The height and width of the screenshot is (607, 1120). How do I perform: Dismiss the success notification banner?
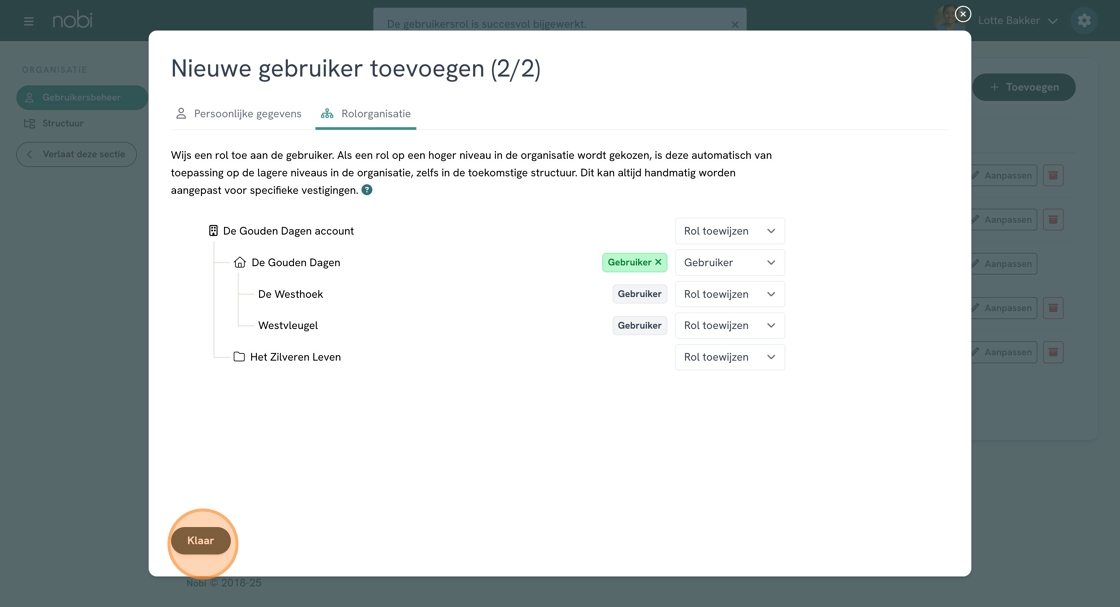tap(735, 24)
